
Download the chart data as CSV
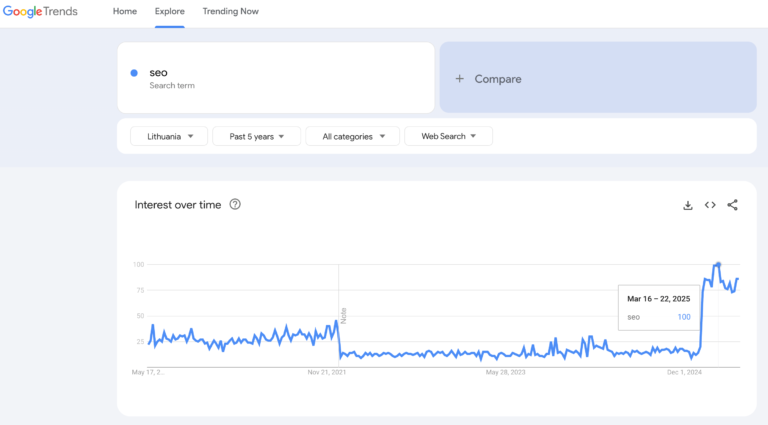tap(688, 205)
